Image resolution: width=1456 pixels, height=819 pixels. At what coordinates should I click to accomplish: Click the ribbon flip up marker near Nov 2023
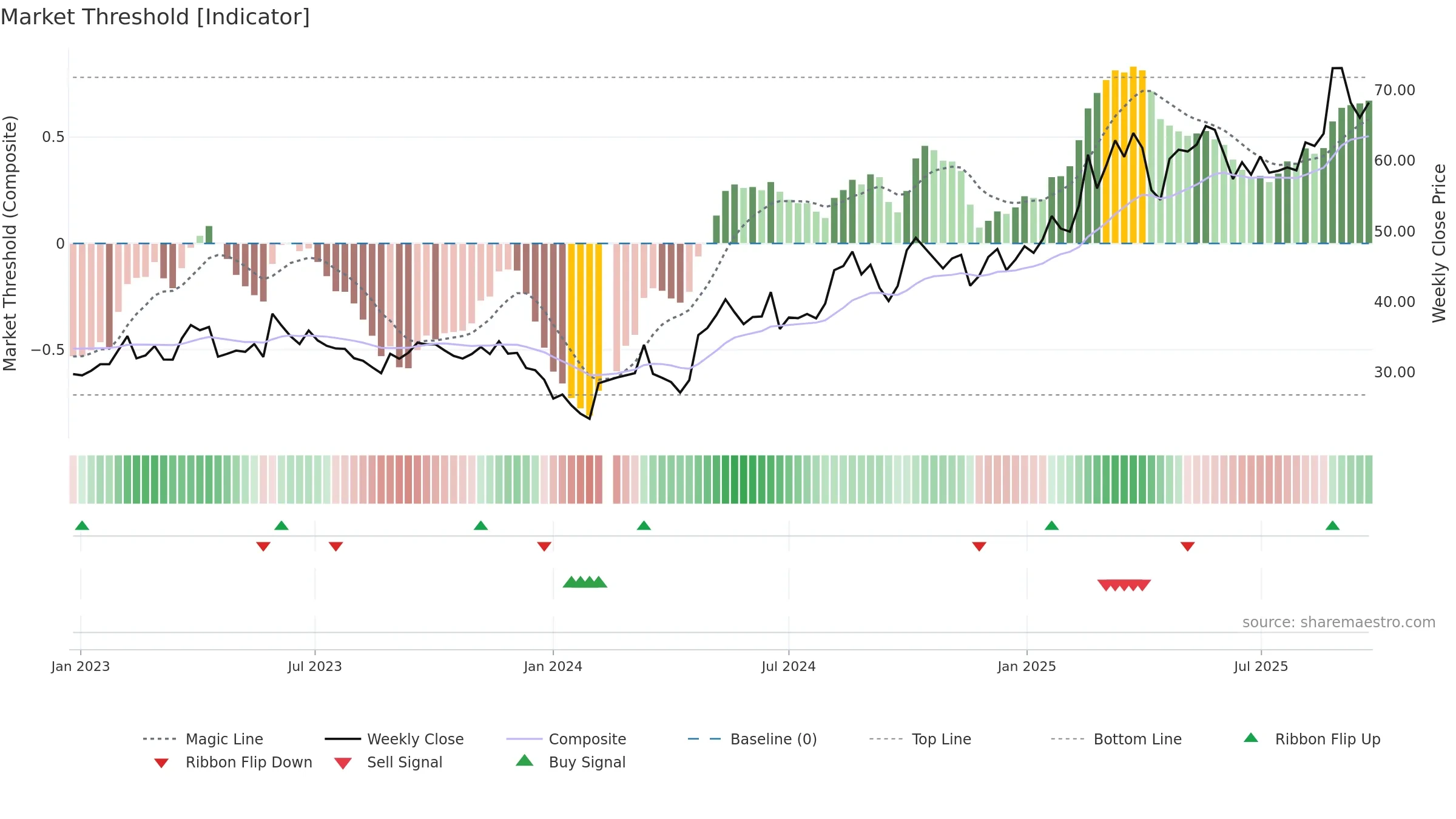pos(480,525)
